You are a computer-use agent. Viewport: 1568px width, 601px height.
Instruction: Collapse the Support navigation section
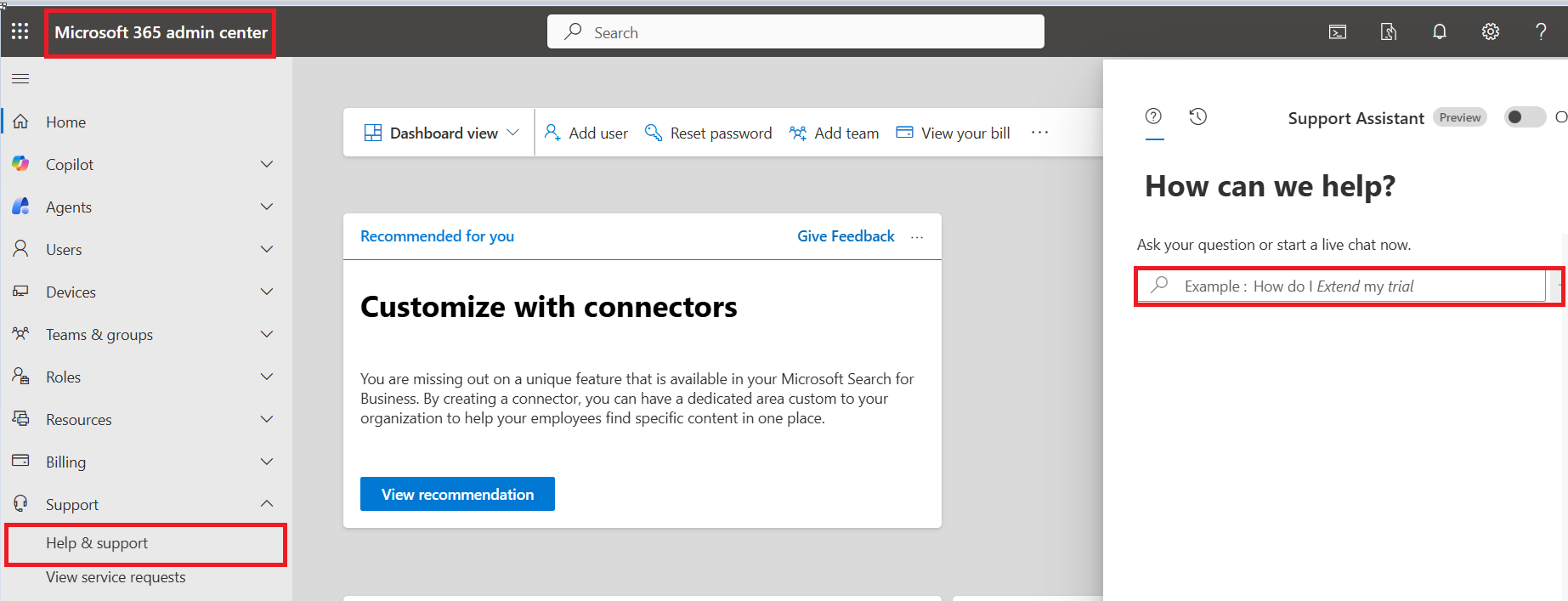267,504
